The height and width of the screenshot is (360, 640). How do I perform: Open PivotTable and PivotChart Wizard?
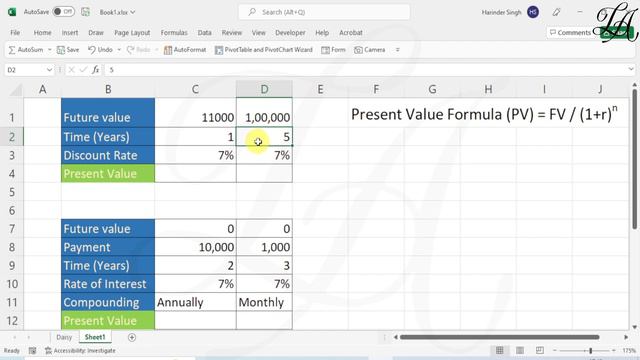click(x=264, y=50)
